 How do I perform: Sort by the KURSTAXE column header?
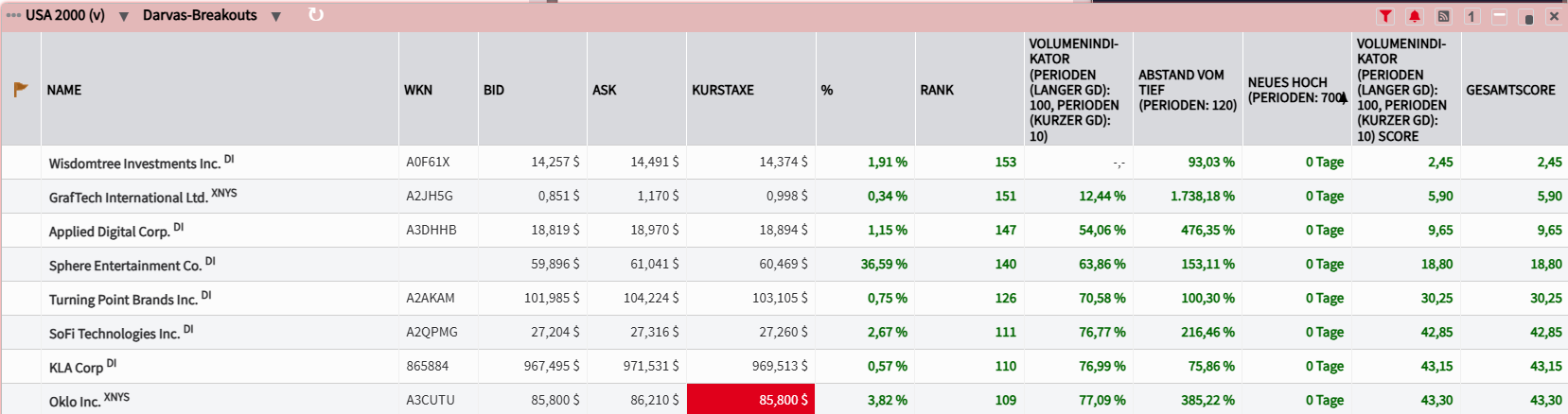pos(723,90)
